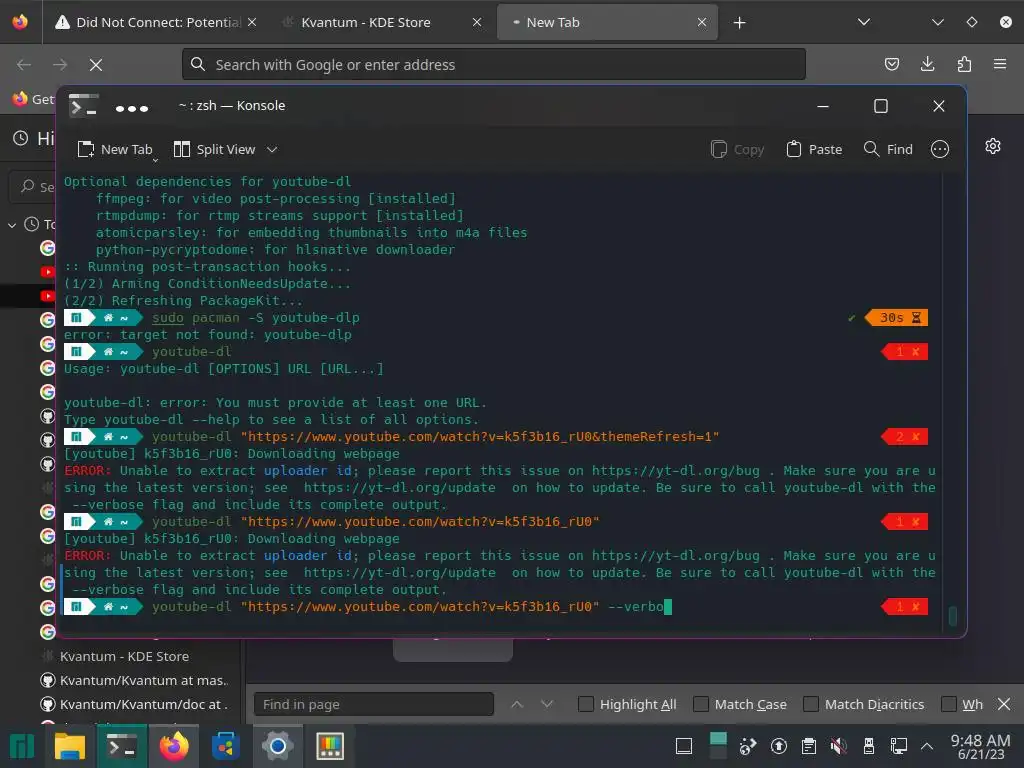Open Find in Konsole toolbar
This screenshot has height=768, width=1024.
click(888, 150)
